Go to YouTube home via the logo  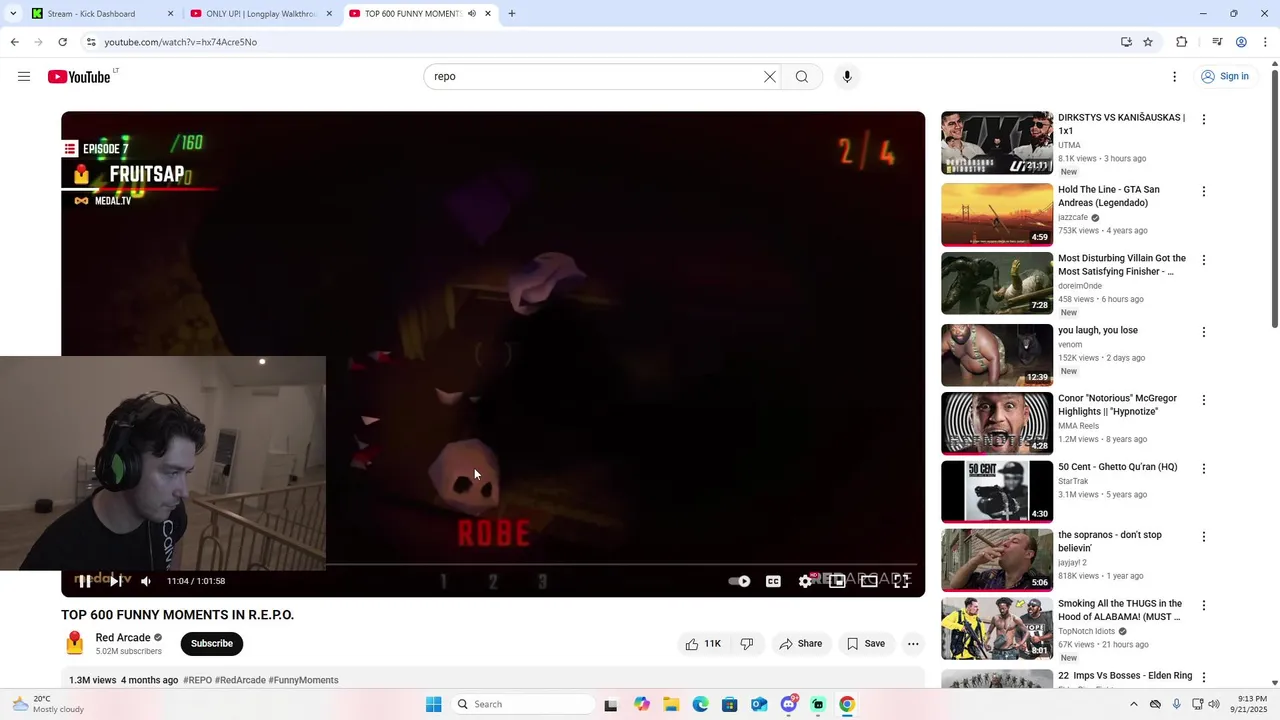pos(79,77)
